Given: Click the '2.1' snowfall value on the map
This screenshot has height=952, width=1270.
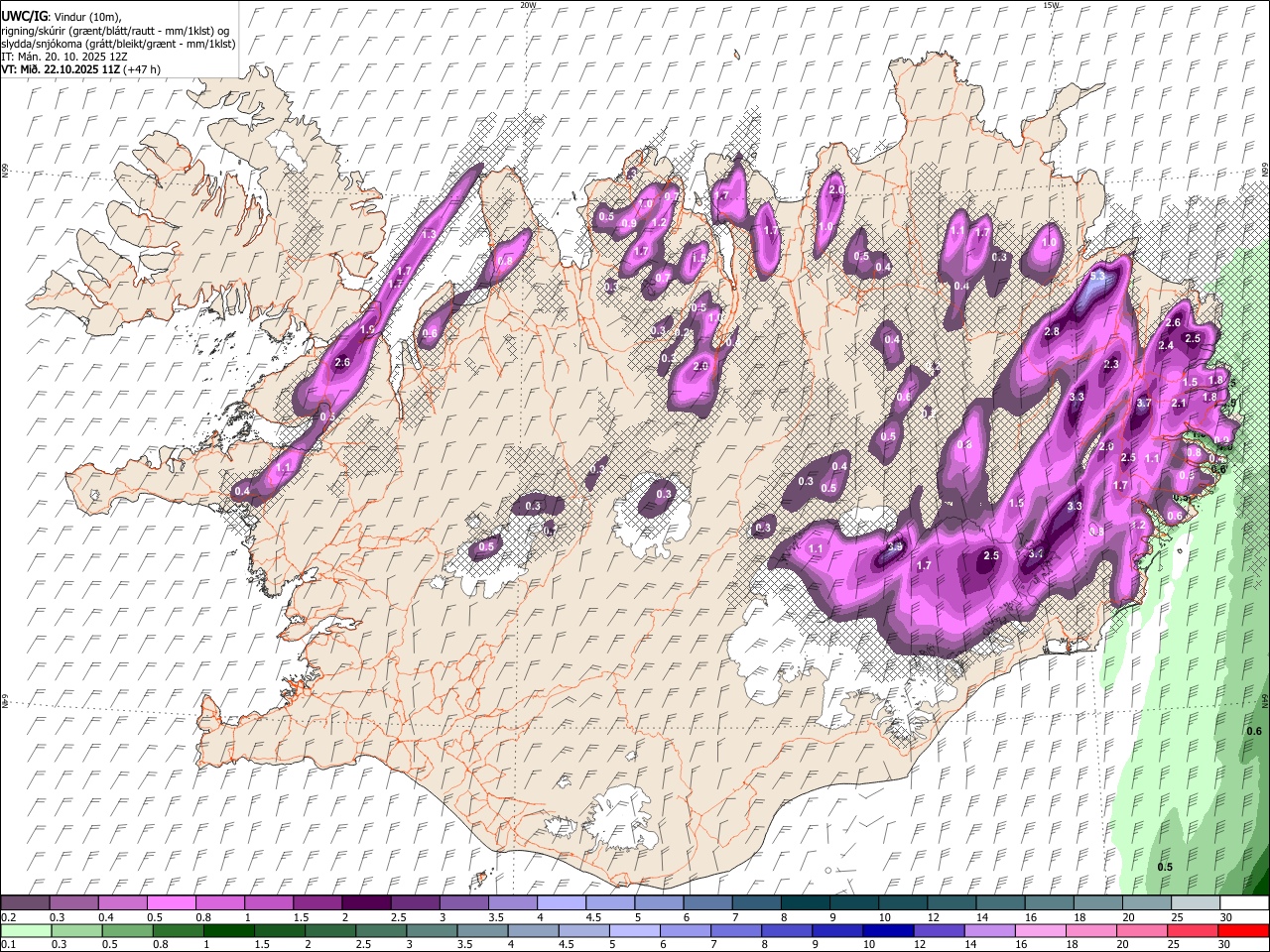Looking at the screenshot, I should [1179, 404].
